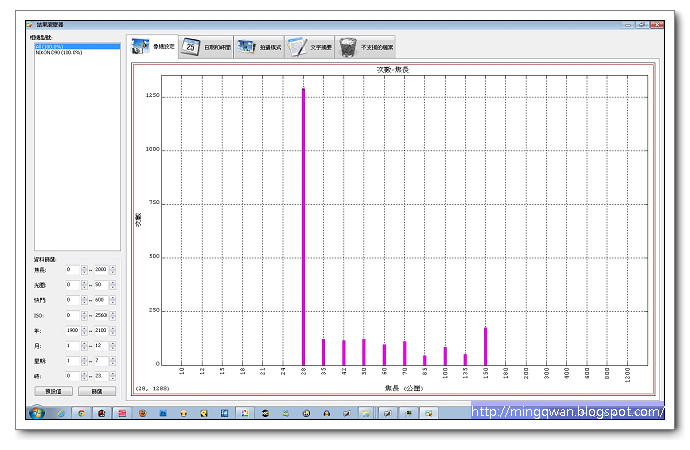This screenshot has height=450, width=690.
Task: Click the stepper beside ISO maximum value
Action: coord(113,315)
